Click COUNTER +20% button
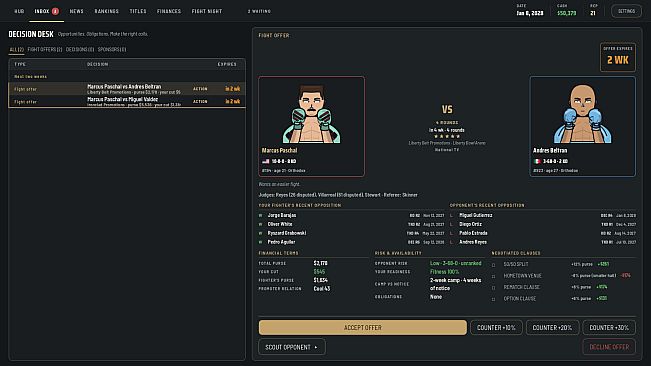This screenshot has width=651, height=366. [x=552, y=327]
